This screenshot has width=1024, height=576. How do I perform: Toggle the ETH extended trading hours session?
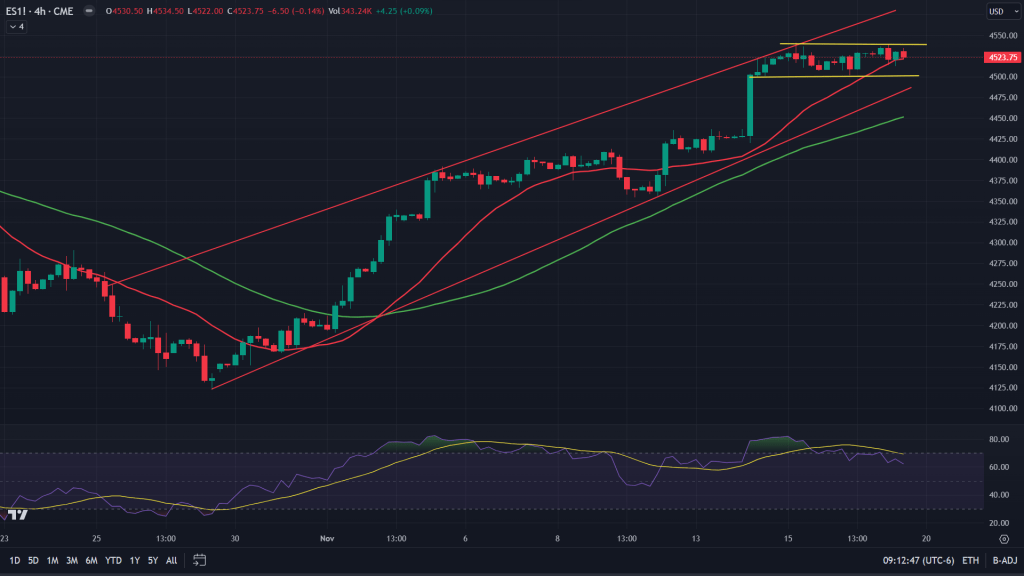pos(968,560)
